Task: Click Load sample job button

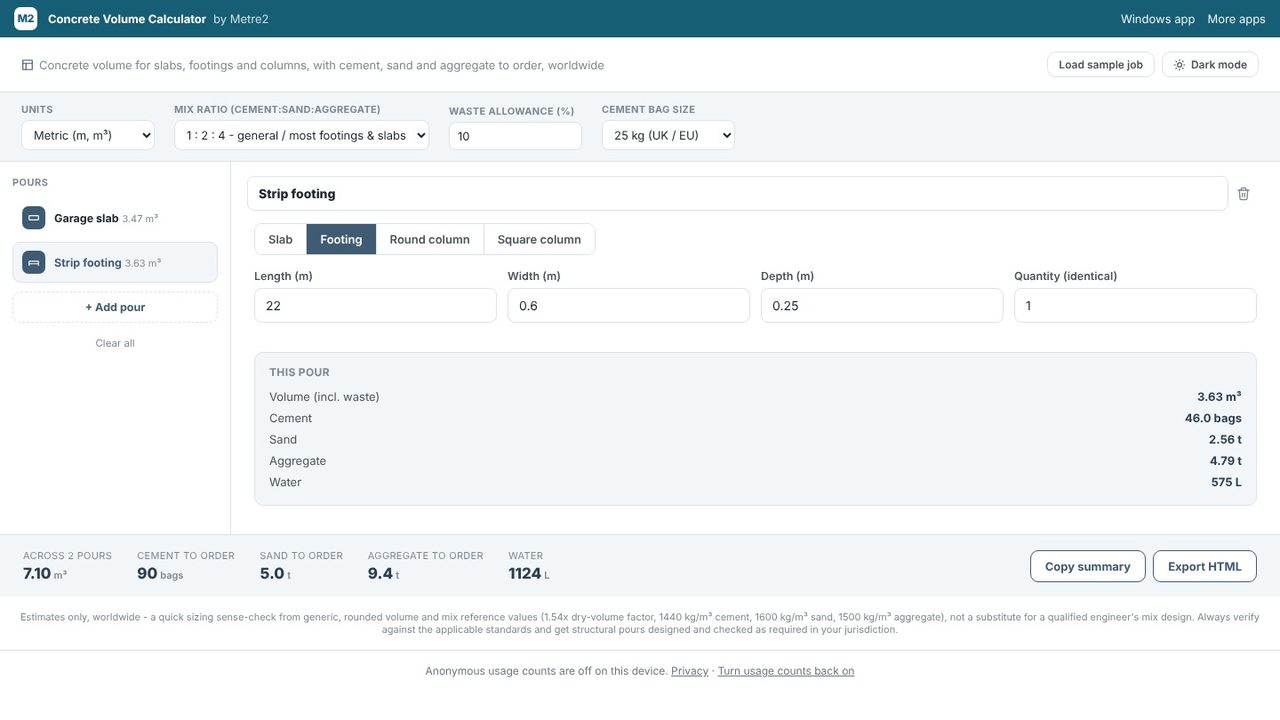Action: (x=1101, y=65)
